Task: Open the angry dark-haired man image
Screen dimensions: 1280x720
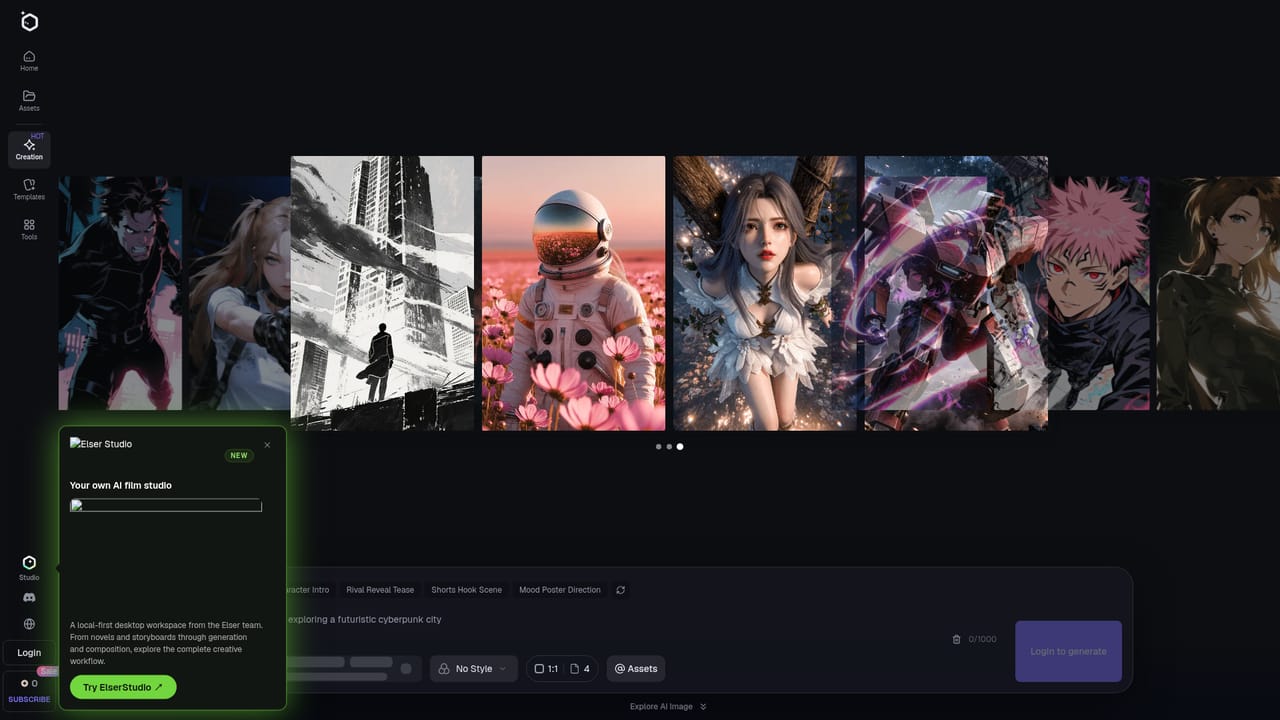Action: pos(120,293)
